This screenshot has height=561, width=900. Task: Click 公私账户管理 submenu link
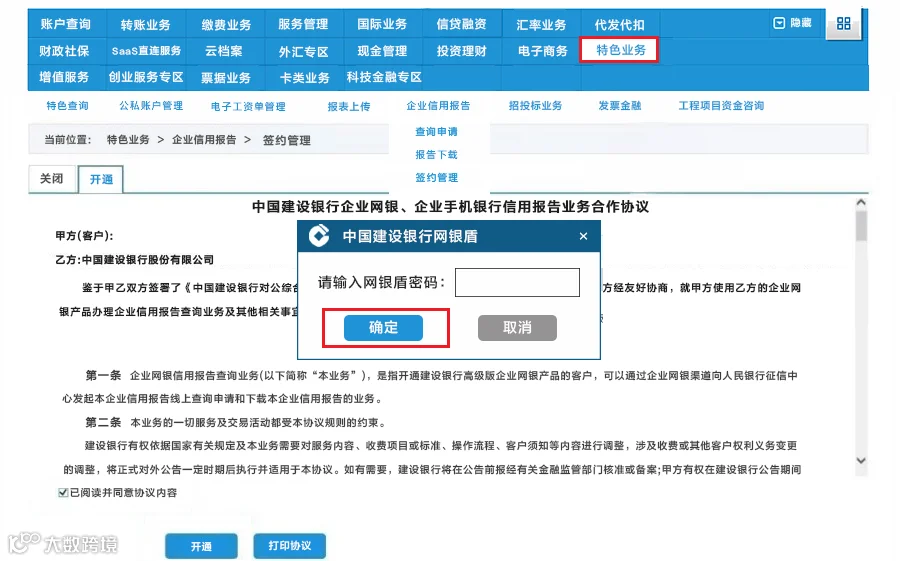tap(151, 106)
